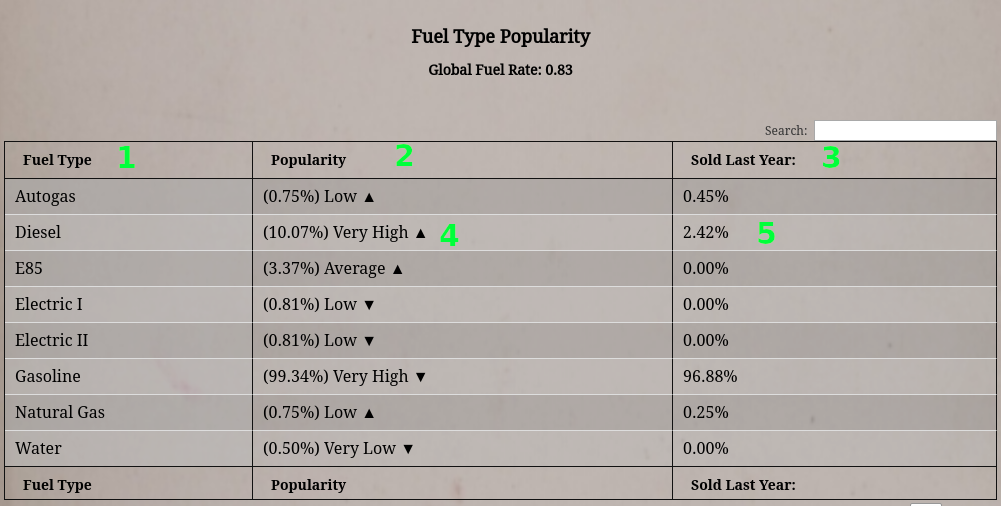
Task: Click the down arrow in Water row
Action: (408, 449)
